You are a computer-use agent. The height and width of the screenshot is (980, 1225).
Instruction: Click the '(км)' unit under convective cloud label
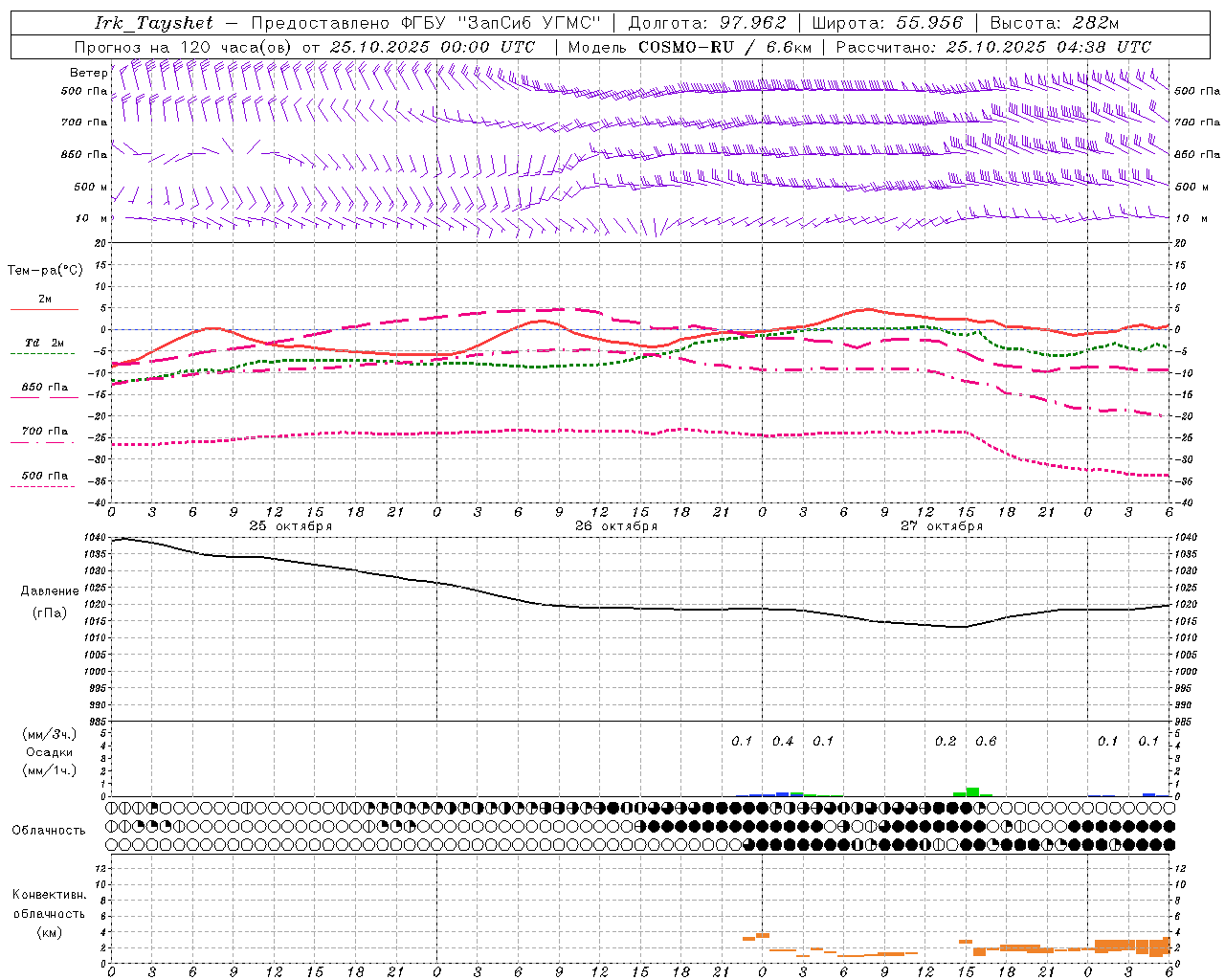(50, 932)
